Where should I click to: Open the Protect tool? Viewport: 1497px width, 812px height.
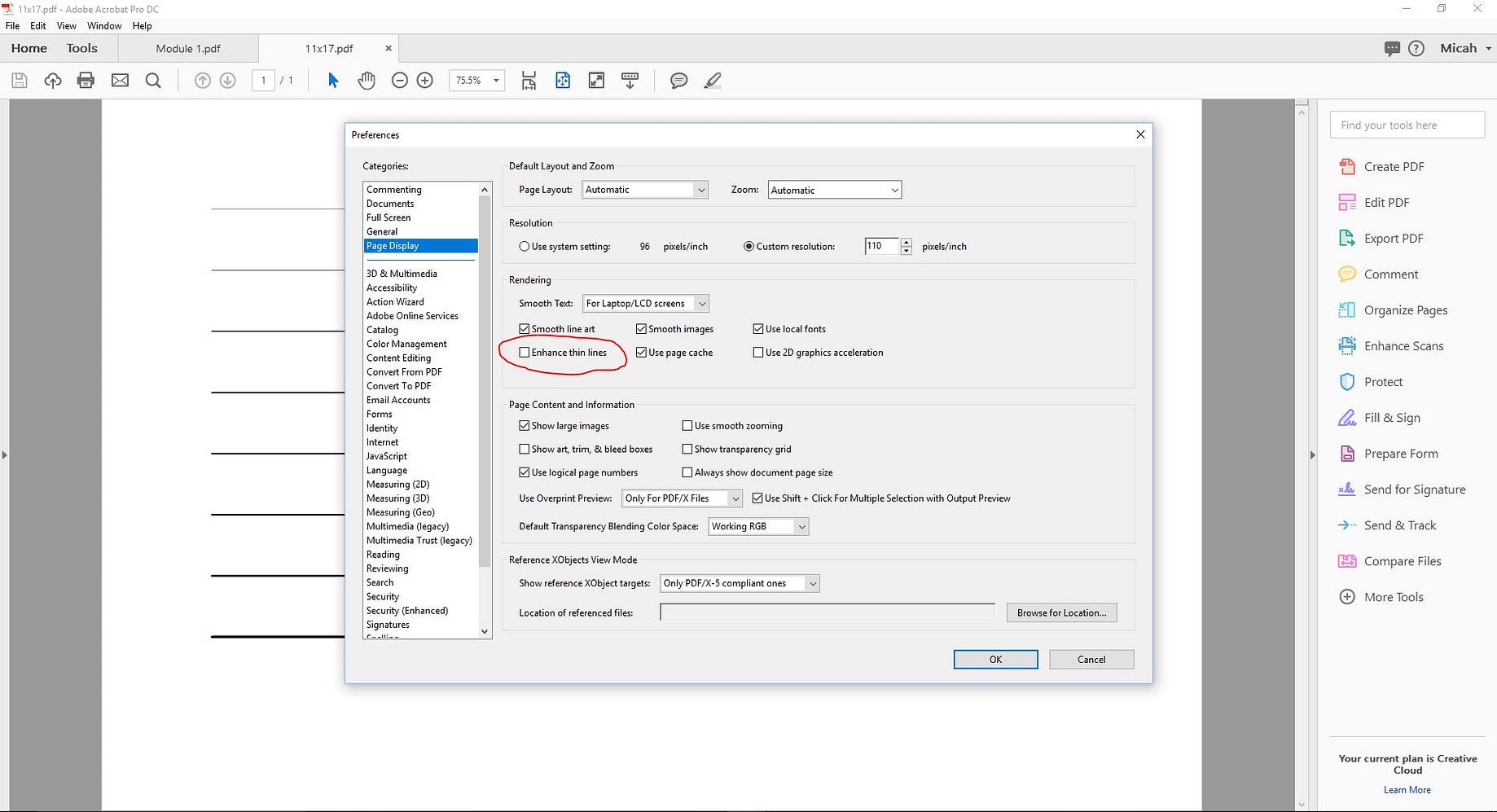1371,382
